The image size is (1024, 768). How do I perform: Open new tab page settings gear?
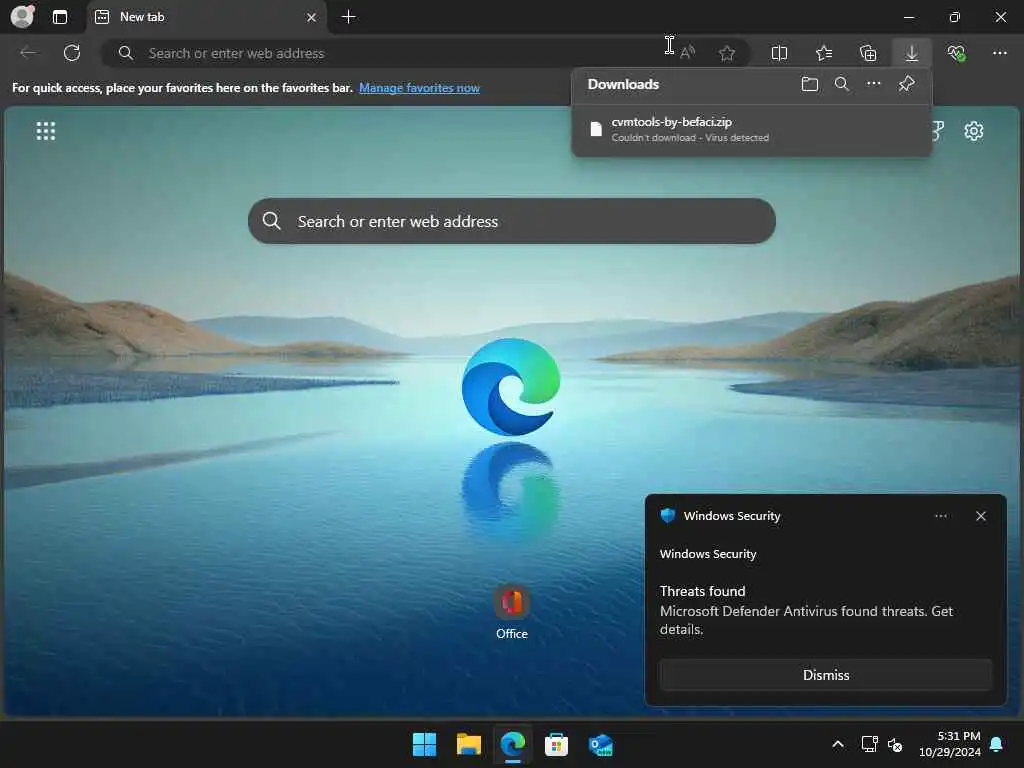pos(973,131)
